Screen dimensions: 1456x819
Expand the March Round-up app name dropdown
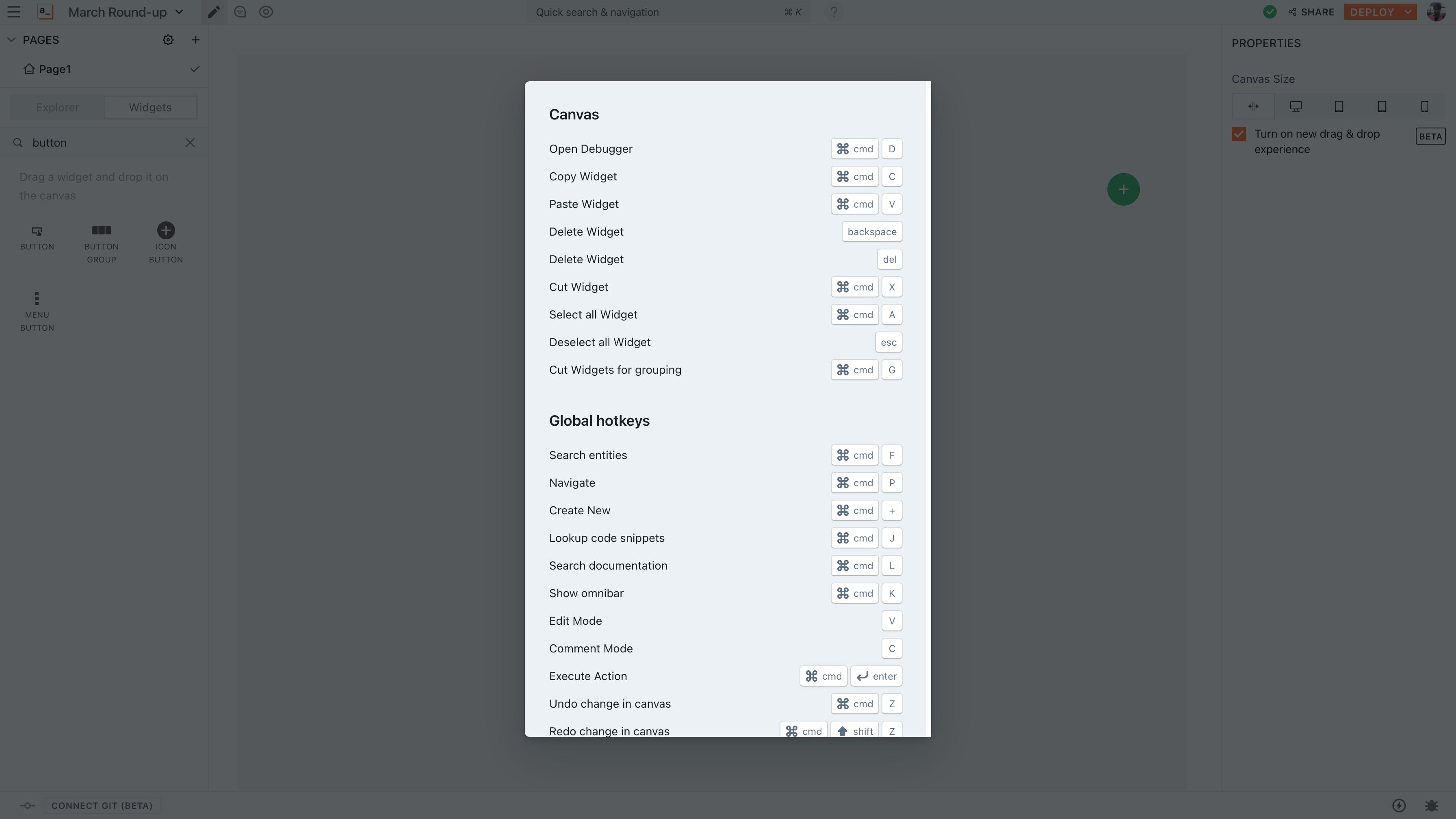[179, 12]
